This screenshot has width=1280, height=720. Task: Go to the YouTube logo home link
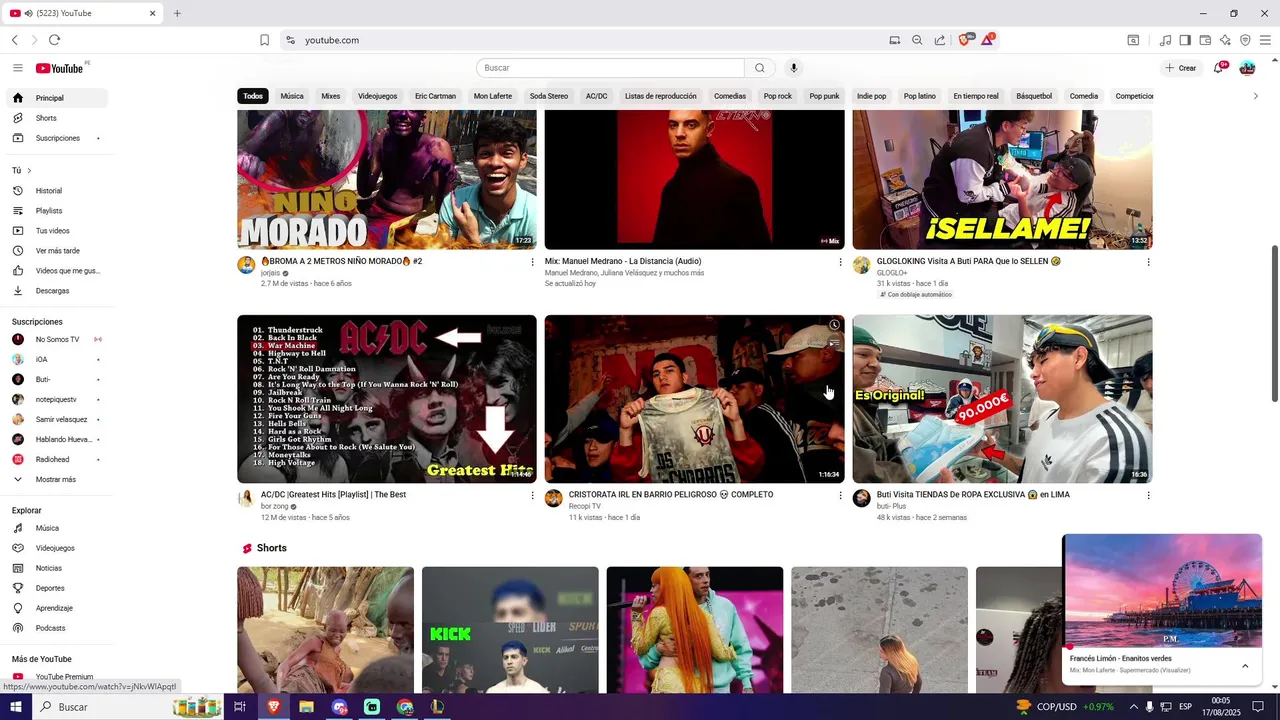[x=60, y=68]
